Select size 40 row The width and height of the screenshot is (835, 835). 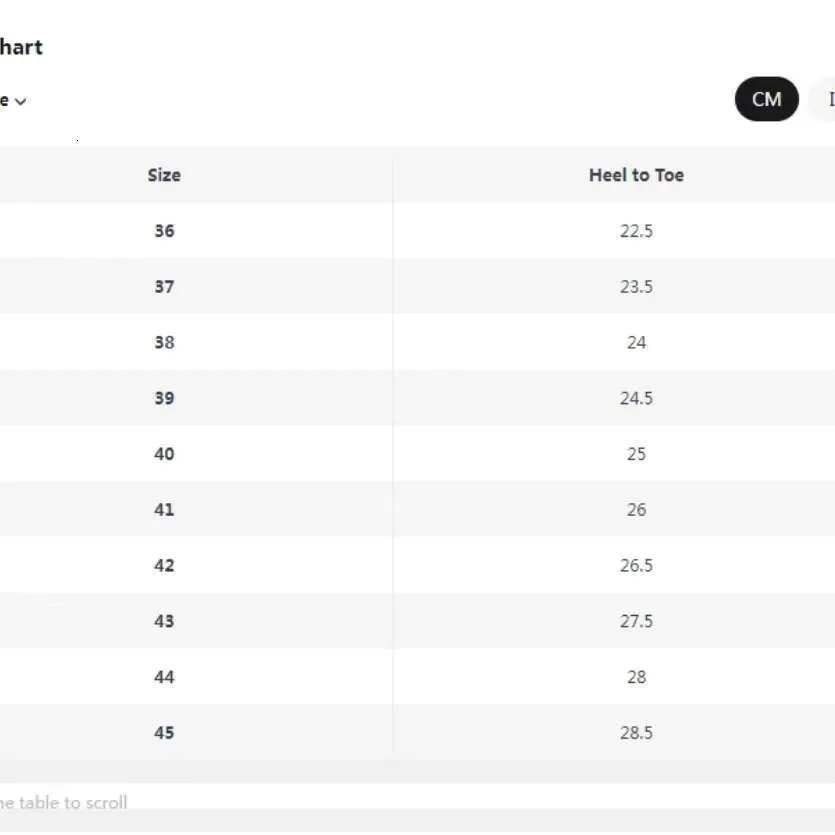pyautogui.click(x=418, y=454)
